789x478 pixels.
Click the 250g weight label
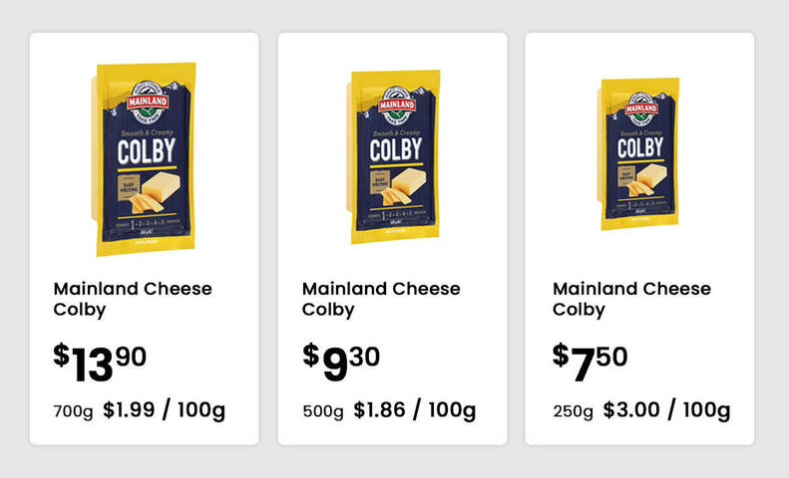click(573, 412)
